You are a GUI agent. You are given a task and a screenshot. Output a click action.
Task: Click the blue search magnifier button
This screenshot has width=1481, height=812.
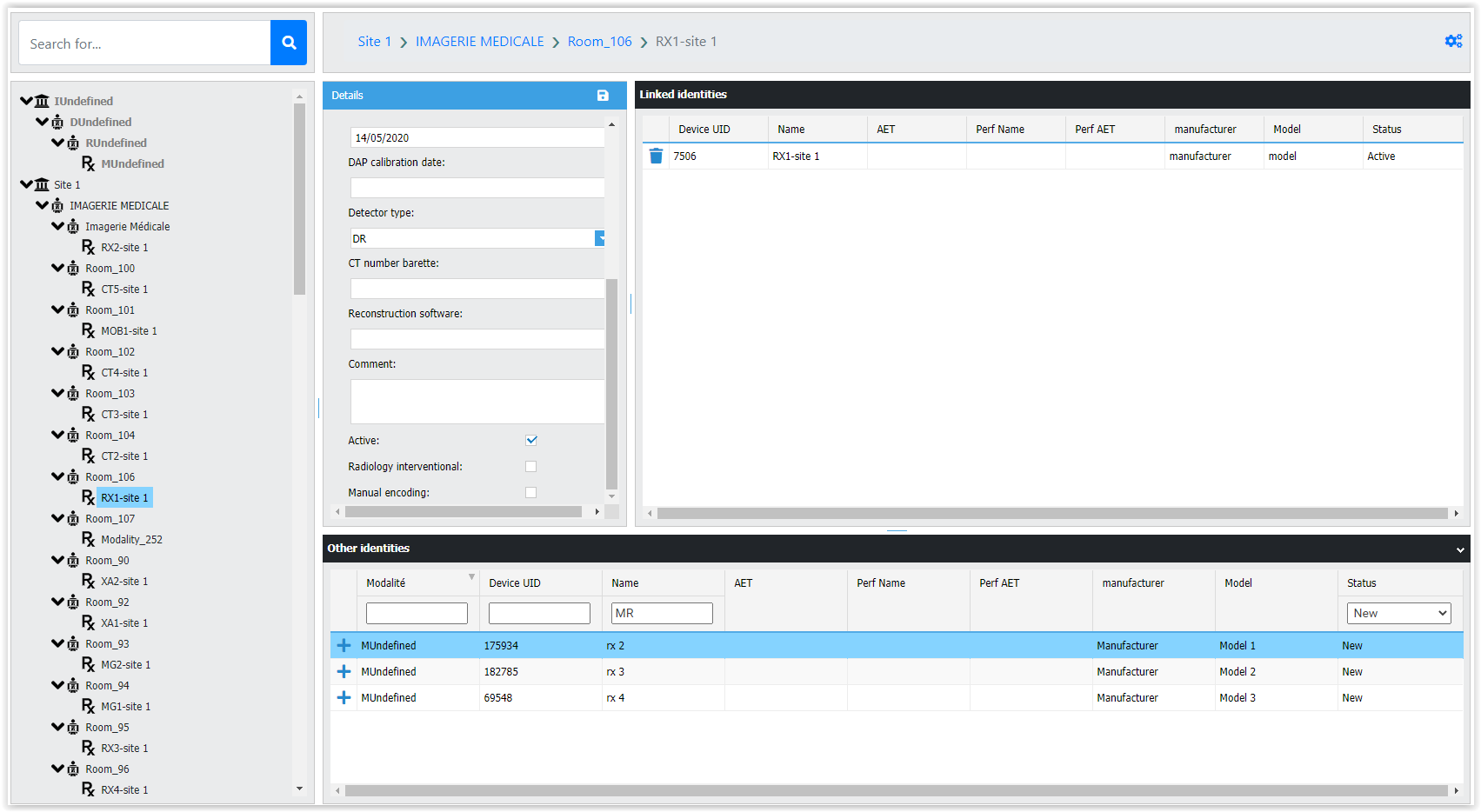pos(289,43)
